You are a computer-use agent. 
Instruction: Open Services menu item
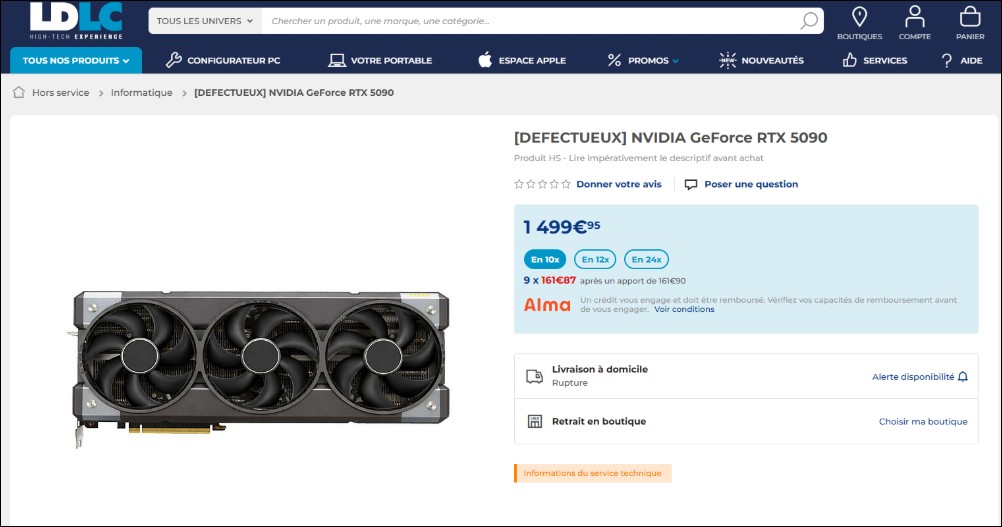(x=875, y=61)
